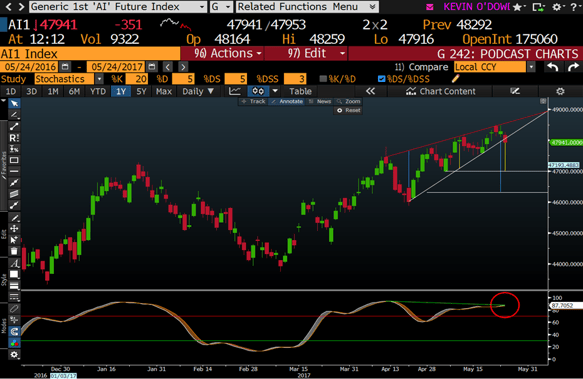Open calendar picker beside start date 05/24/2016
The image size is (583, 379).
click(65, 67)
